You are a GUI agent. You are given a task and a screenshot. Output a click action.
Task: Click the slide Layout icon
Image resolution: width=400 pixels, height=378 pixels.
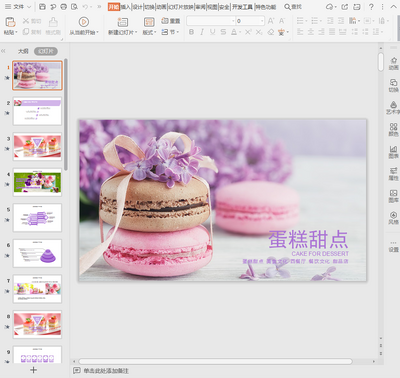[x=149, y=22]
